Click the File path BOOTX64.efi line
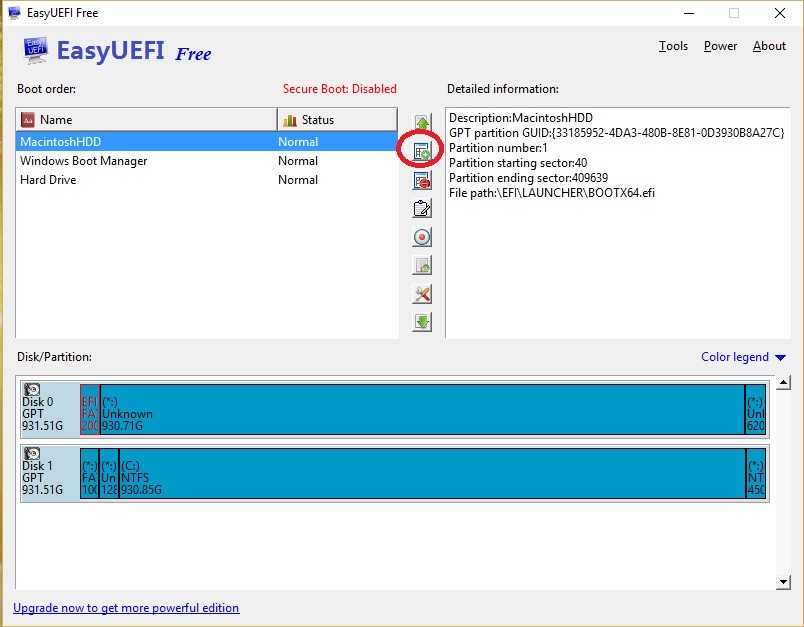This screenshot has width=804, height=627. pyautogui.click(x=552, y=193)
